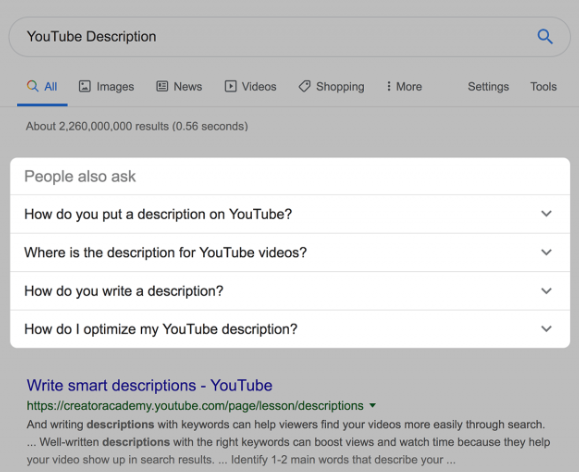Expand 'How do you write a description?' chevron

click(546, 291)
